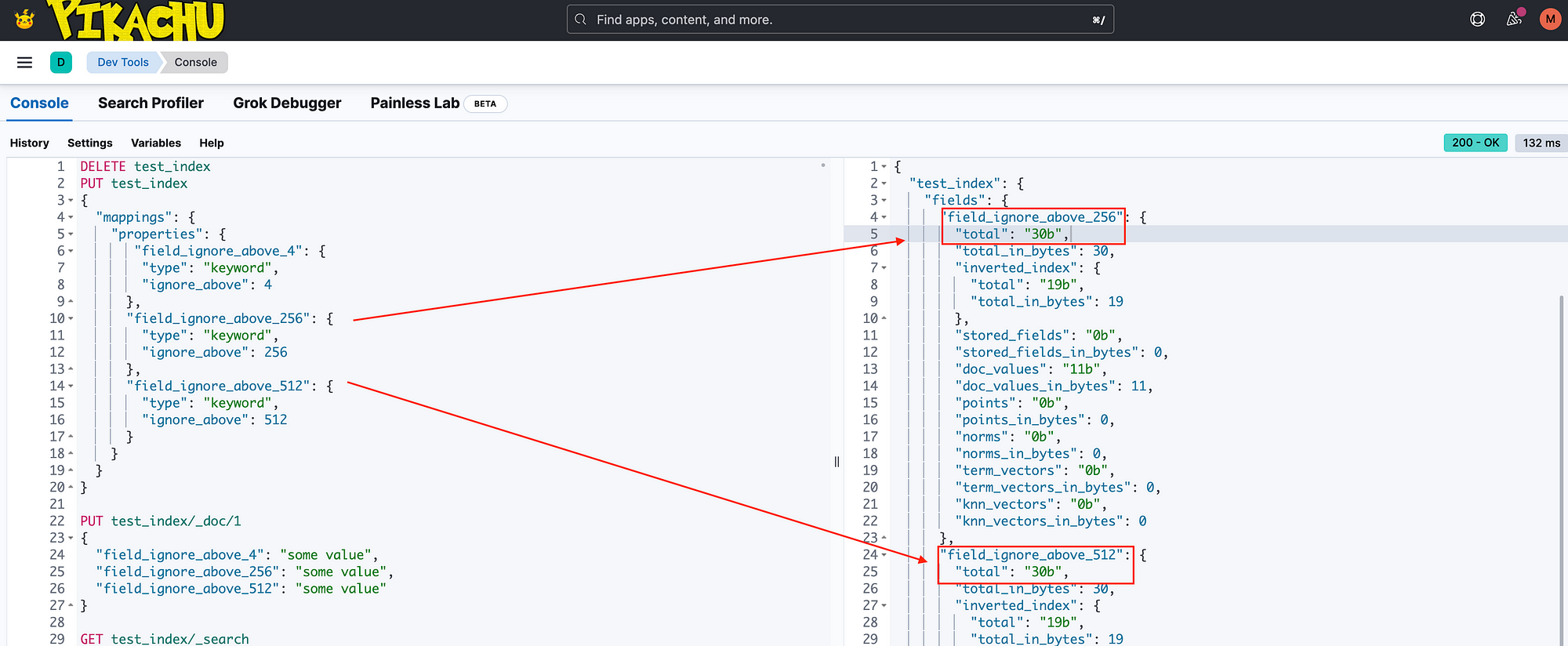The width and height of the screenshot is (1568, 646).
Task: Open the user avatar M menu
Action: click(x=1550, y=20)
